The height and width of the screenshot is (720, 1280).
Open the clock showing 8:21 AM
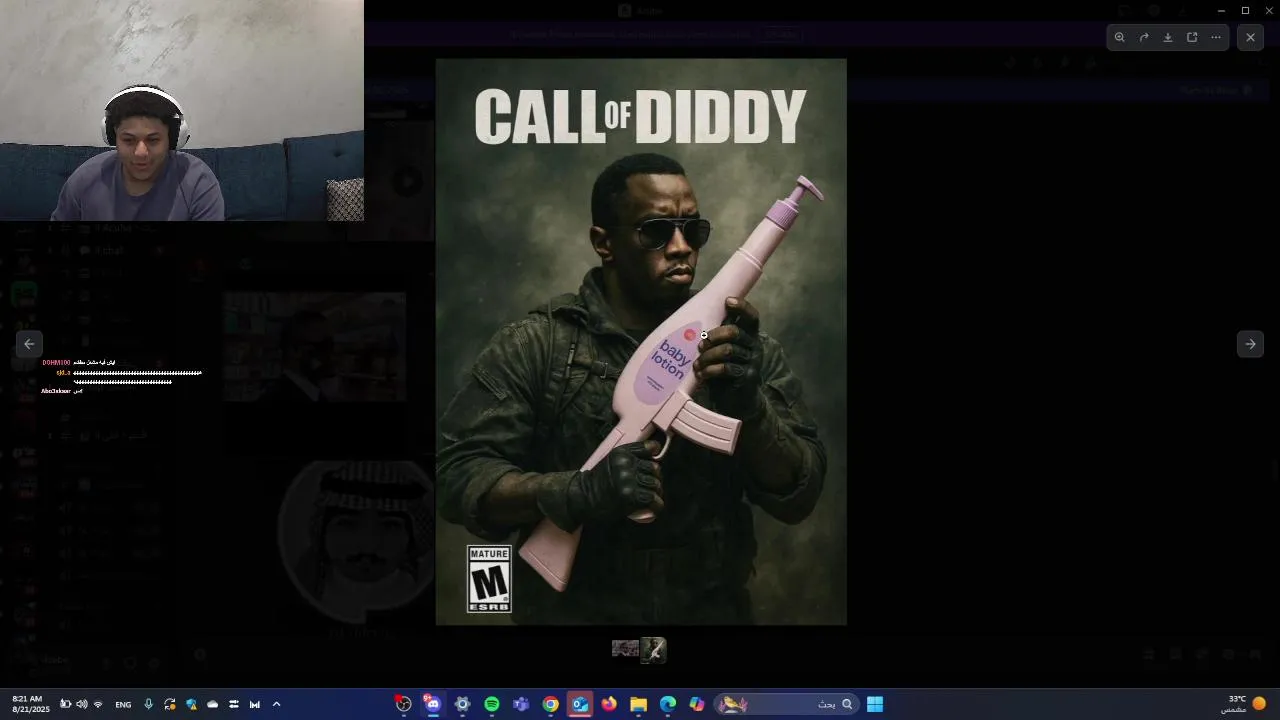pyautogui.click(x=30, y=704)
